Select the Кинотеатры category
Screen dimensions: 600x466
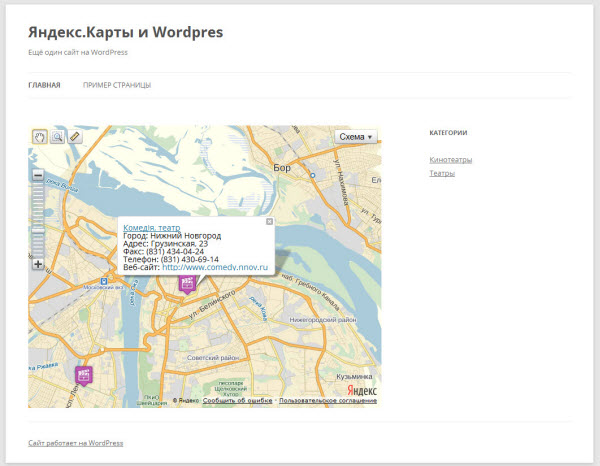click(450, 159)
